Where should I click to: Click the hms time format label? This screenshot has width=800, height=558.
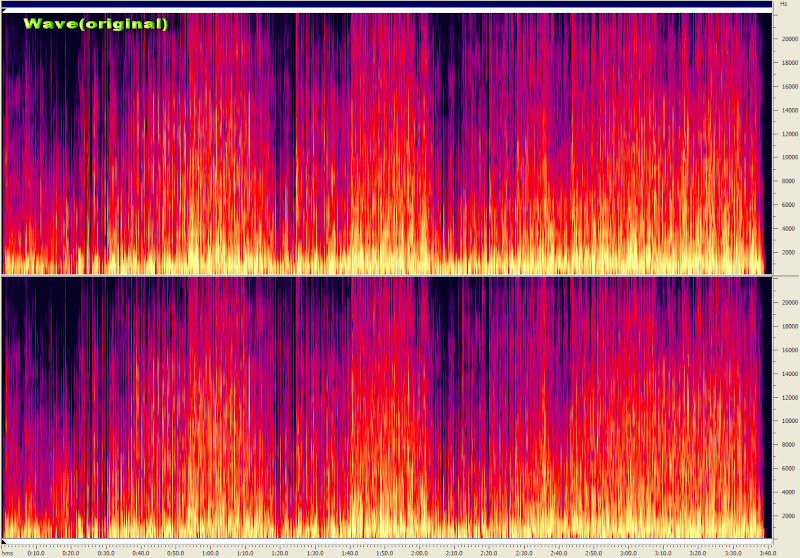(x=8, y=552)
